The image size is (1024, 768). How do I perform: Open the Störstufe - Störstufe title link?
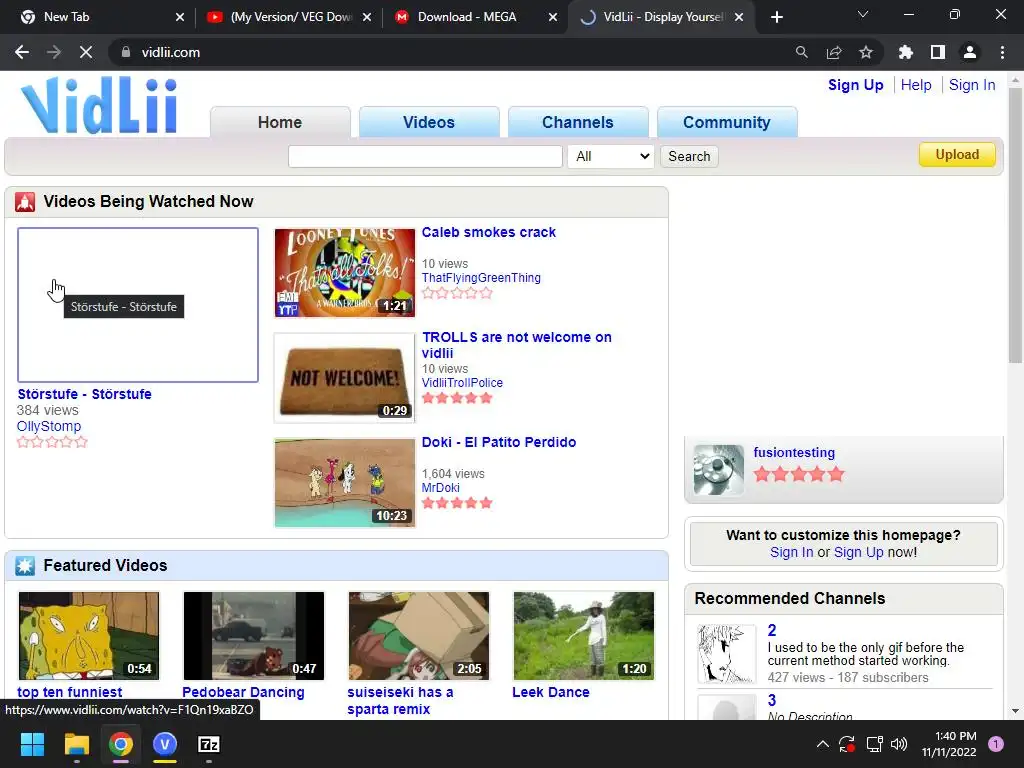coord(84,394)
